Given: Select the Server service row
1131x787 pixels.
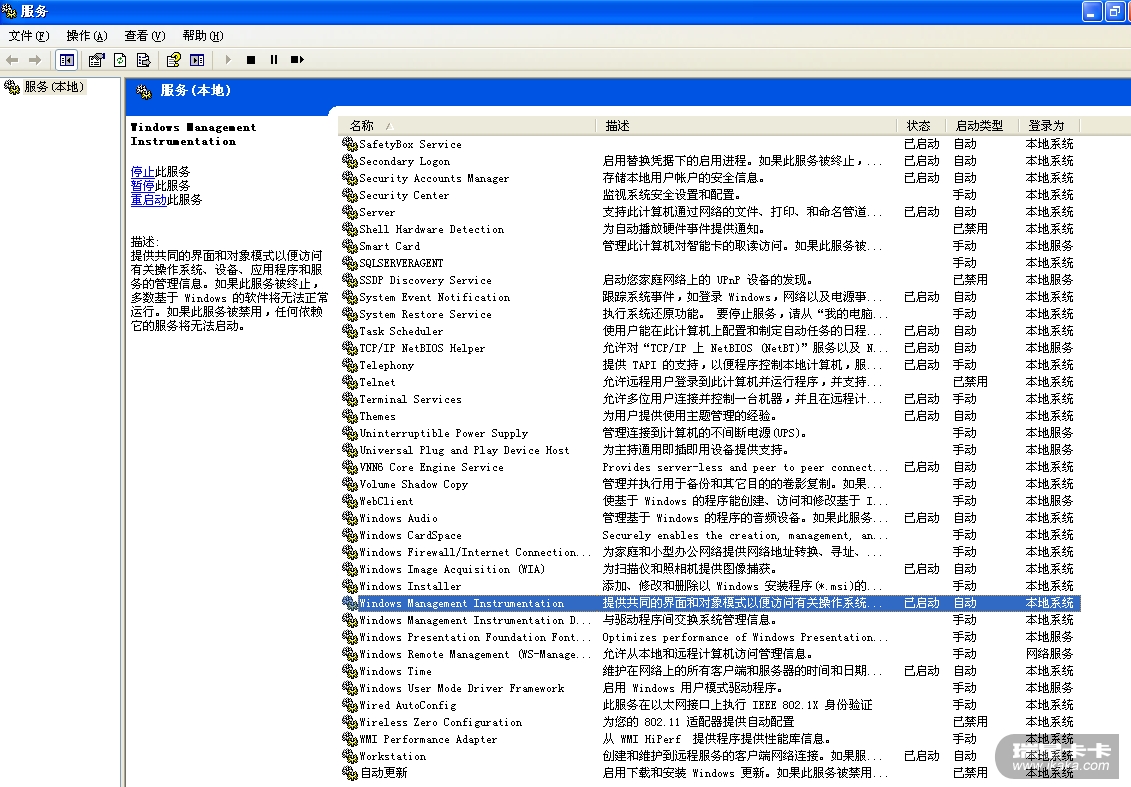Looking at the screenshot, I should click(x=710, y=212).
